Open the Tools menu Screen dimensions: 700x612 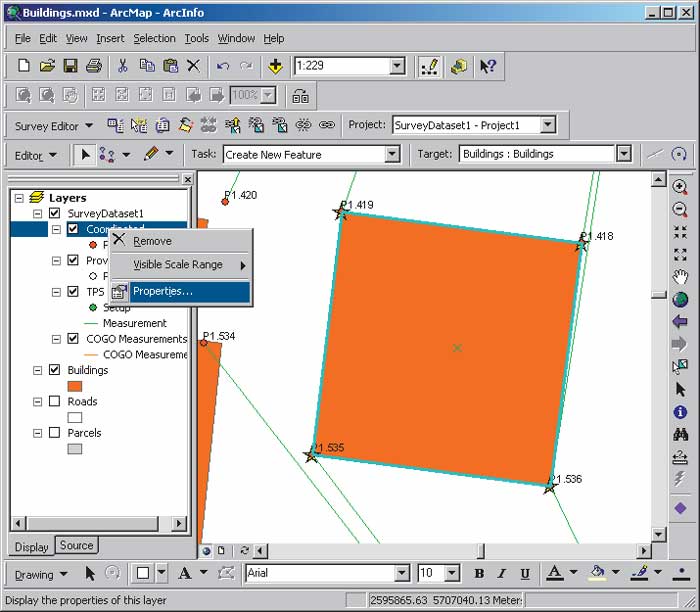197,39
